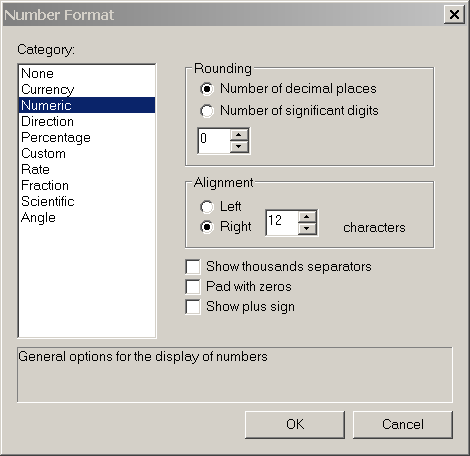The height and width of the screenshot is (456, 470).
Task: Confirm with the OK button
Action: coord(295,424)
